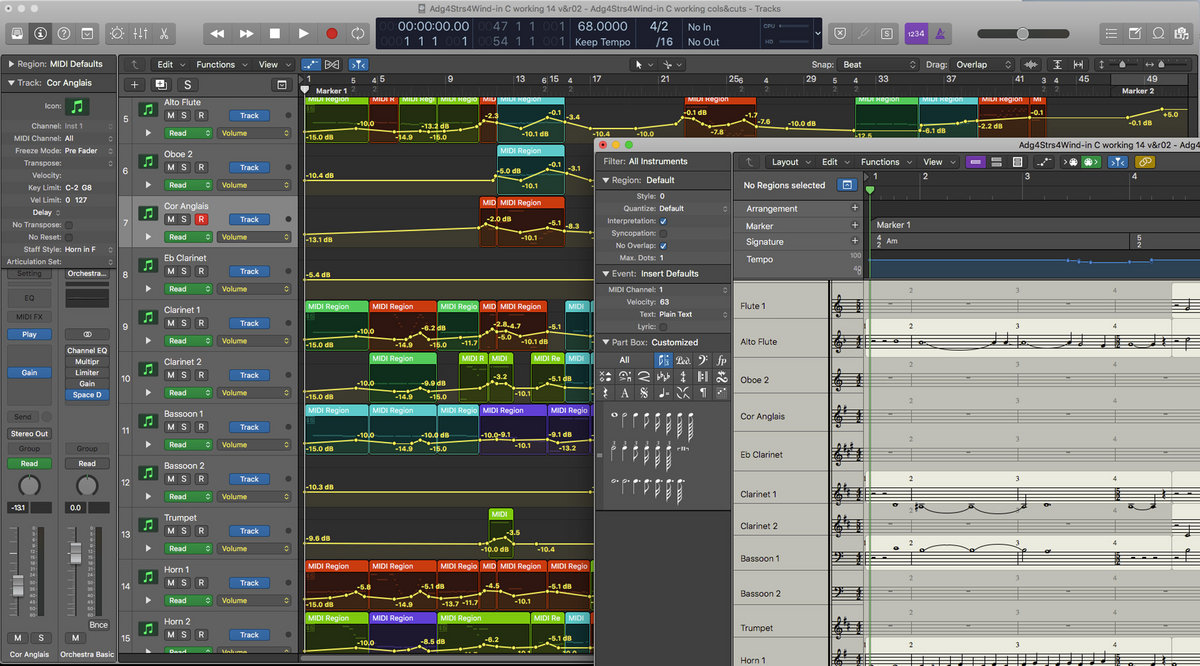Screen dimensions: 1200x666
Task: Mute the Oboe 2 track
Action: [x=170, y=167]
